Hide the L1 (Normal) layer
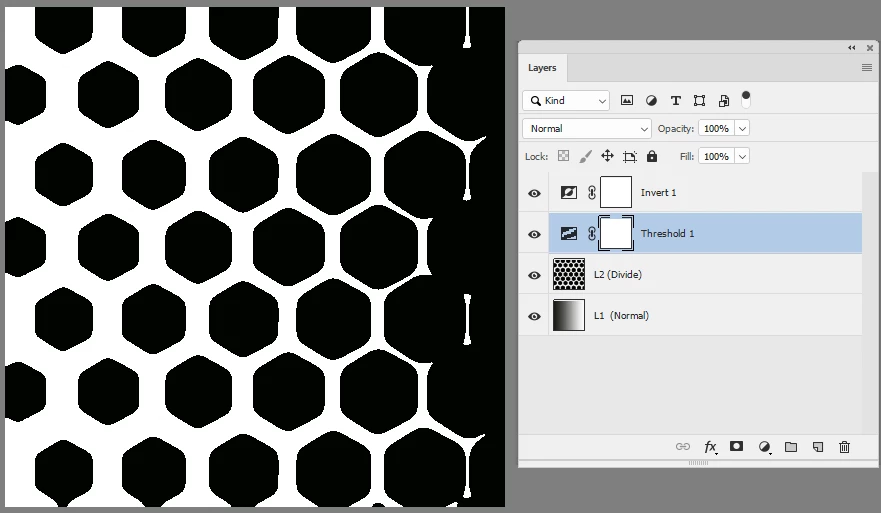 coord(534,316)
